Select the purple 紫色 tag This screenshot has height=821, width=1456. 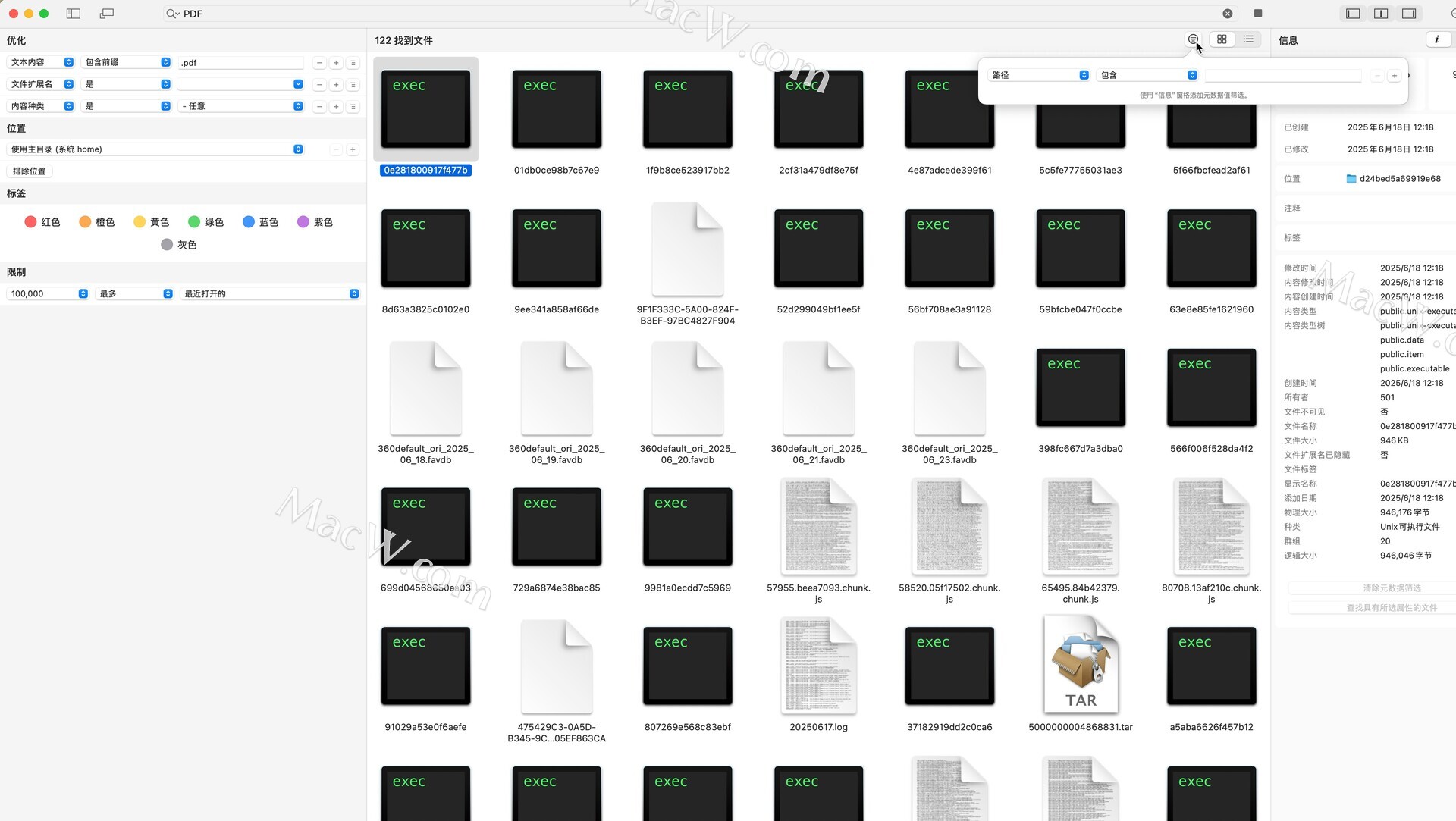315,222
